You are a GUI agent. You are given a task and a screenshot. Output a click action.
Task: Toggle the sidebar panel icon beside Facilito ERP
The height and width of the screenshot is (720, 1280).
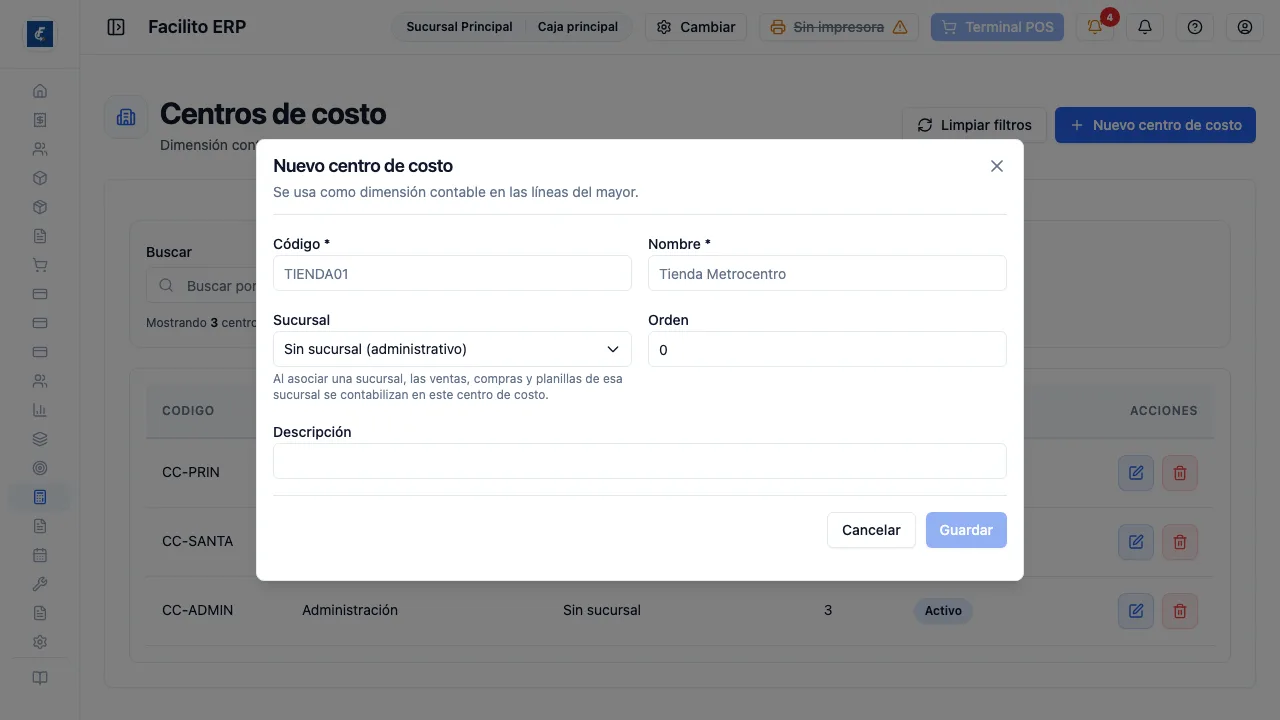[x=116, y=27]
